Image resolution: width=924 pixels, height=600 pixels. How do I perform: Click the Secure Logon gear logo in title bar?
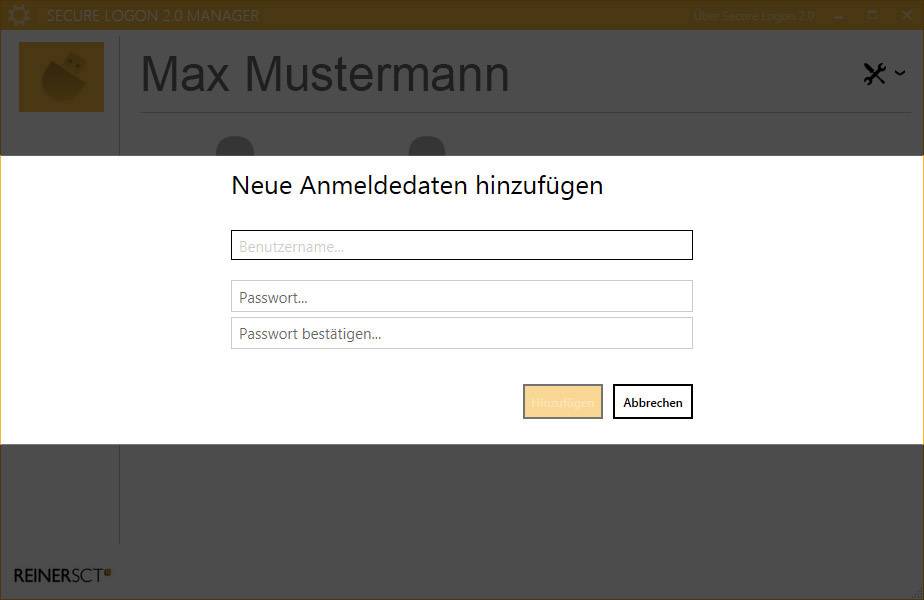pos(19,15)
